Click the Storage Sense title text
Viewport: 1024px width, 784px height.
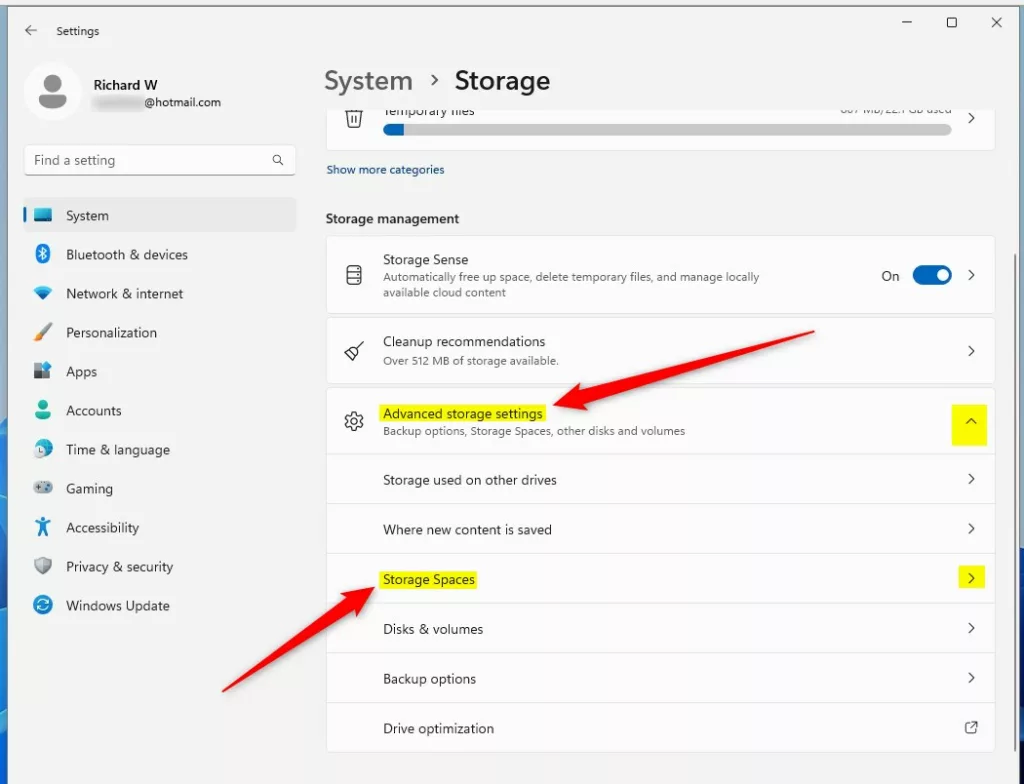click(x=425, y=259)
